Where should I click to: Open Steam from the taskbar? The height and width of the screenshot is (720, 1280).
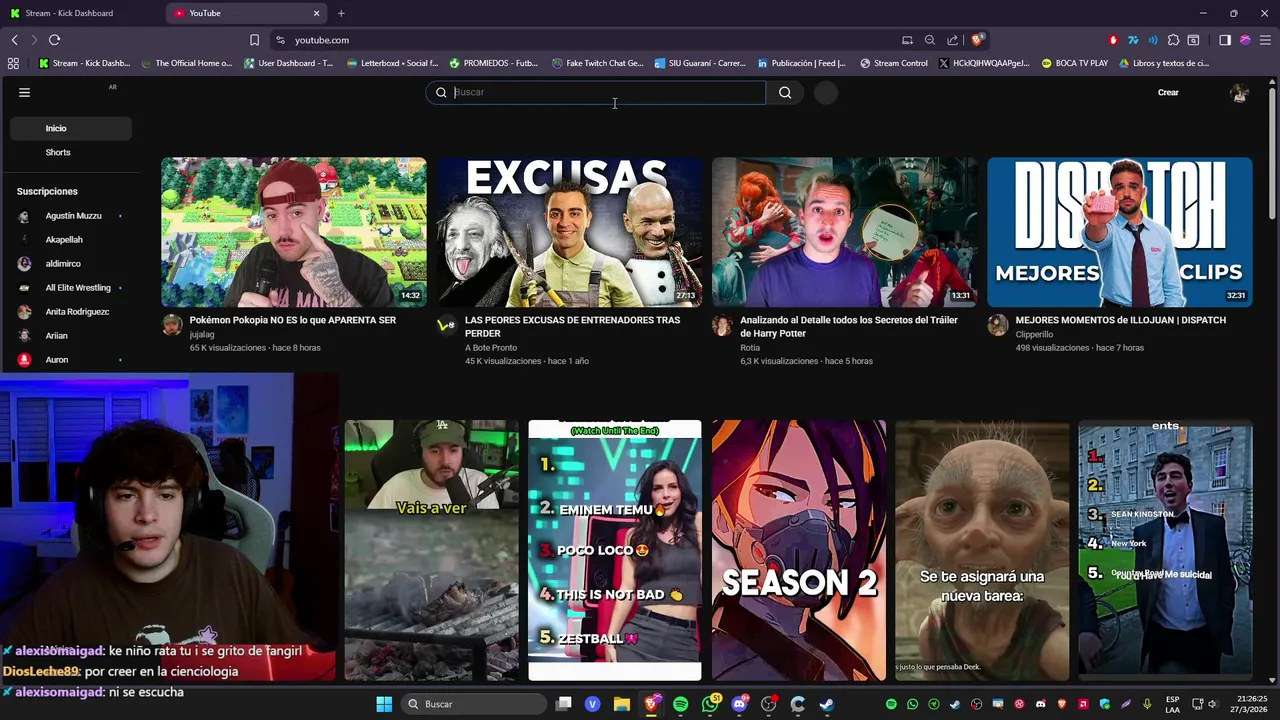[x=826, y=704]
